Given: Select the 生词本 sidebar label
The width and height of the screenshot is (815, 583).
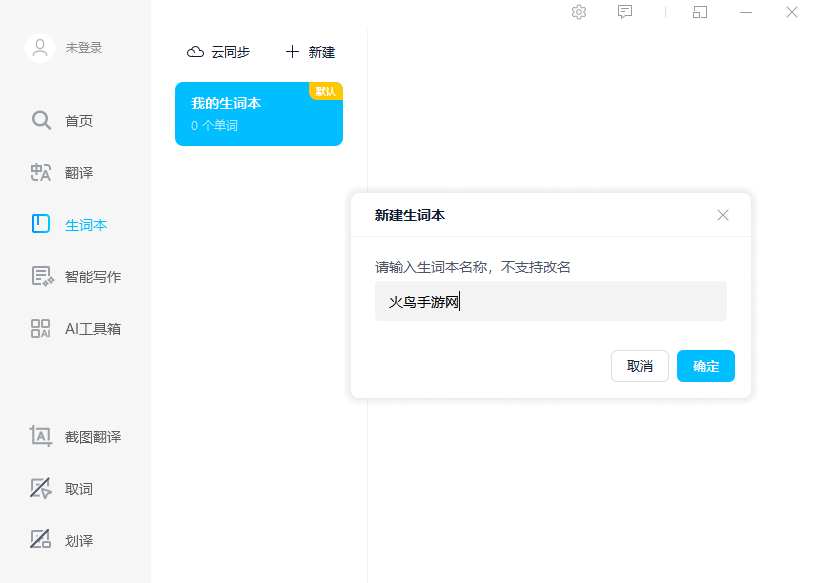Looking at the screenshot, I should (86, 225).
